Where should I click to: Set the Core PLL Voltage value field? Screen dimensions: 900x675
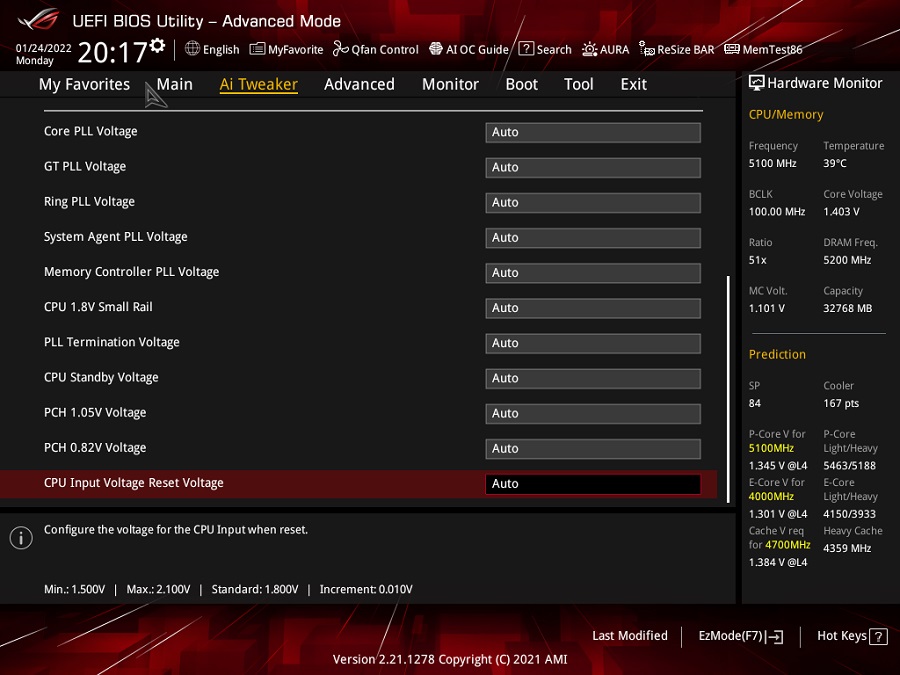pos(593,133)
